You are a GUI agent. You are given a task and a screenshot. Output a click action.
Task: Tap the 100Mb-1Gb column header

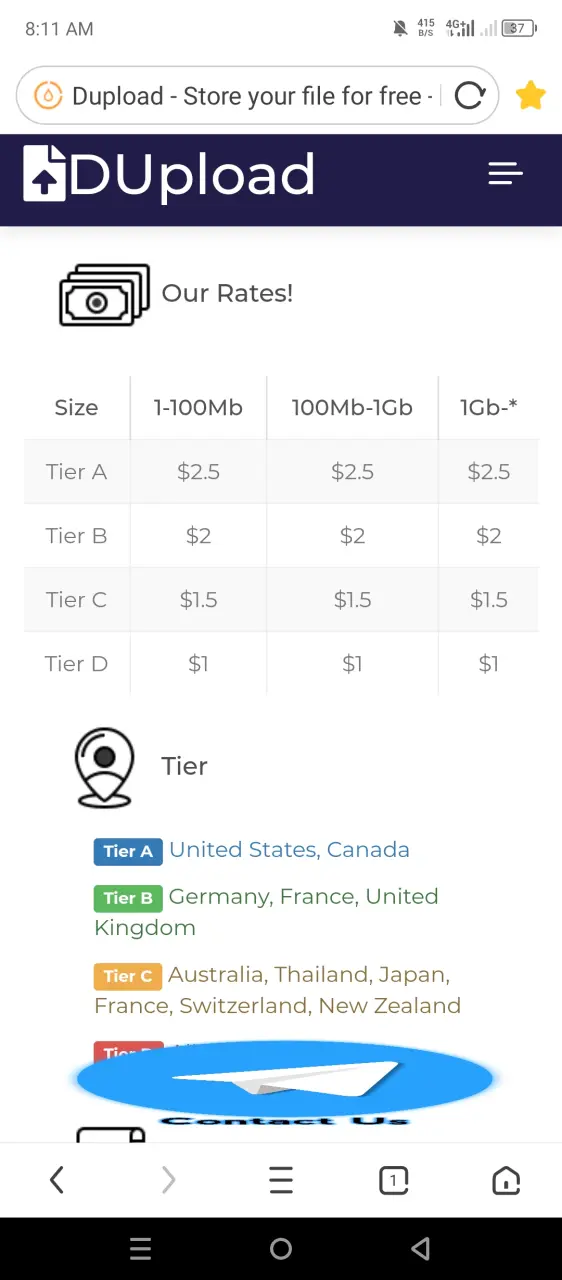[352, 407]
